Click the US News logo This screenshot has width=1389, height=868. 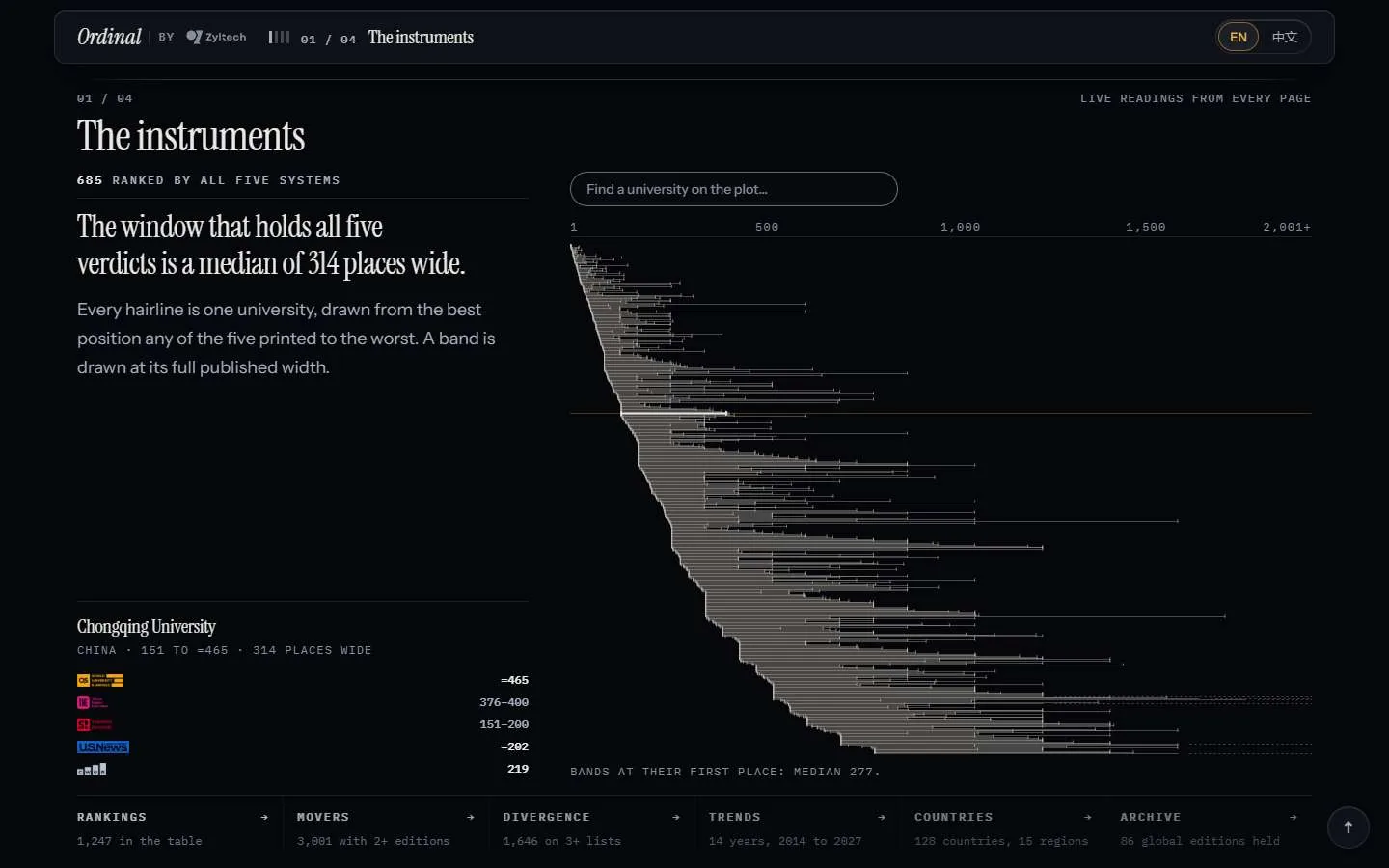click(x=103, y=746)
